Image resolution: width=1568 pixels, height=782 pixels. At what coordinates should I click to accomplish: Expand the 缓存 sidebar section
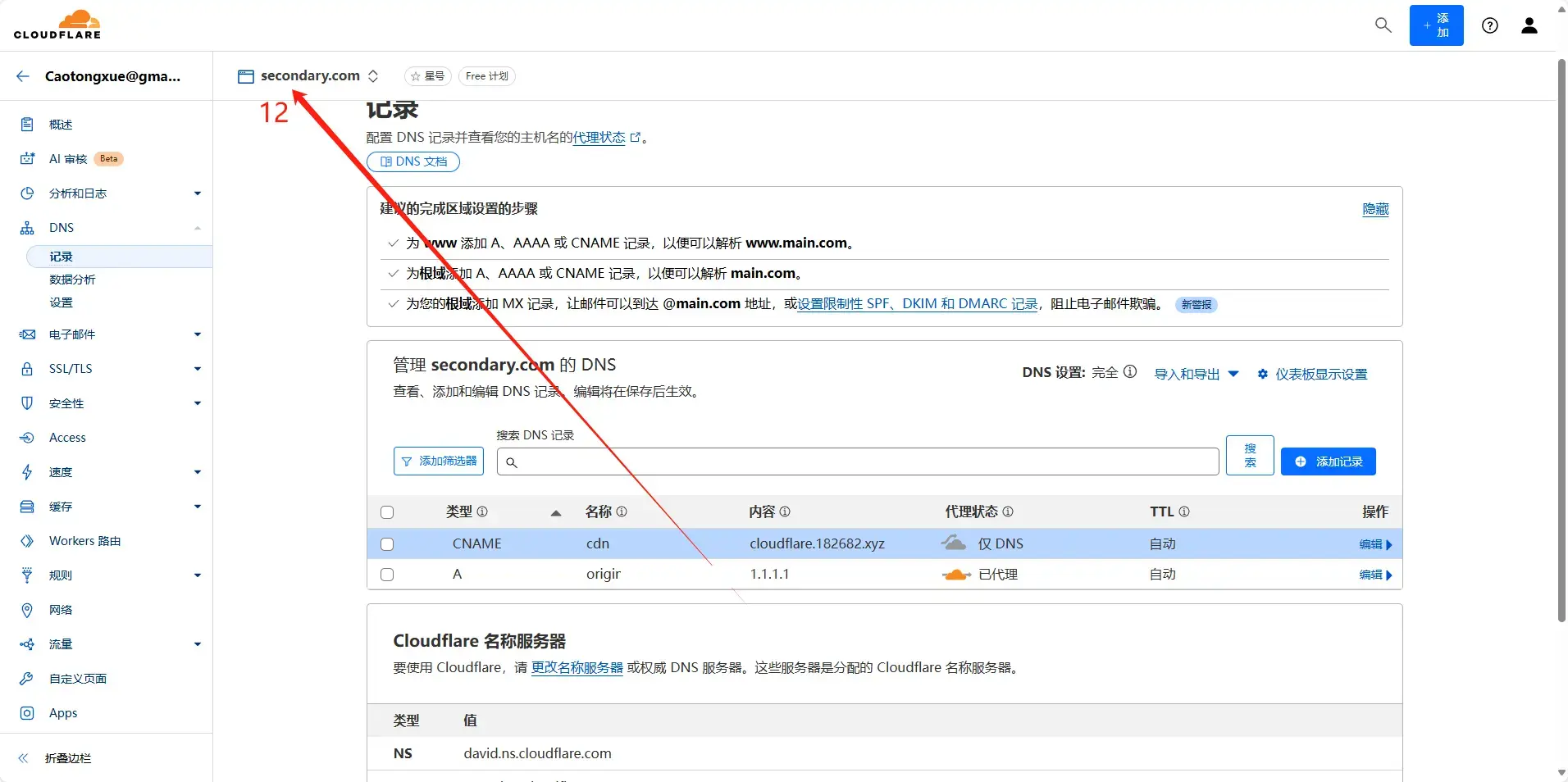point(197,507)
